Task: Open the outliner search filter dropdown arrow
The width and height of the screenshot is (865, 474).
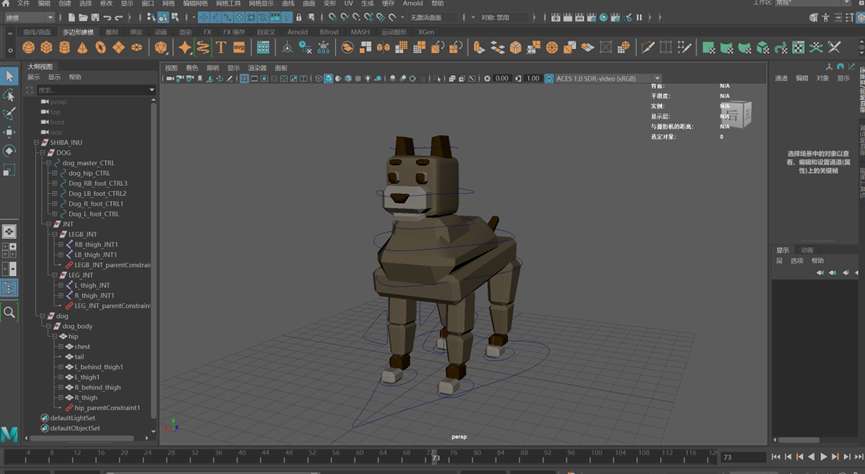Action: [152, 90]
